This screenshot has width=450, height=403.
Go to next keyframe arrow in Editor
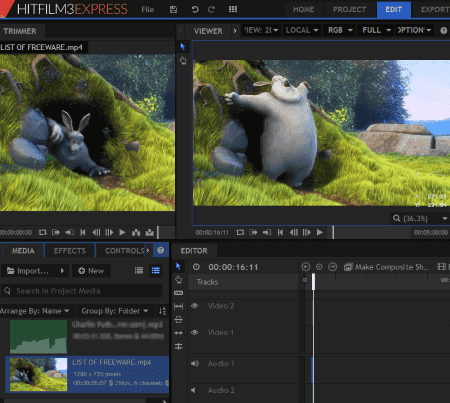332,267
